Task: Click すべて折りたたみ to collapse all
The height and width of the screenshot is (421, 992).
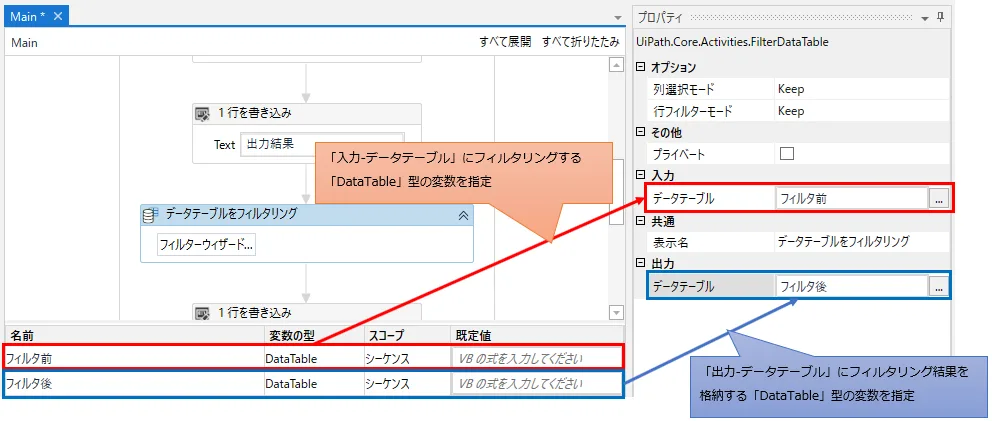Action: point(580,42)
